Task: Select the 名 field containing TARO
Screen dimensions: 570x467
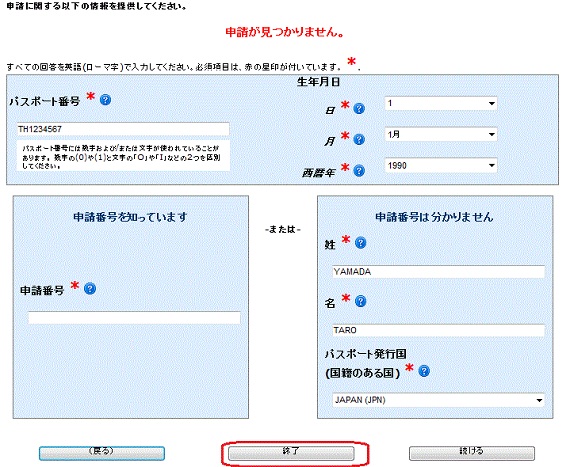Action: (x=438, y=330)
